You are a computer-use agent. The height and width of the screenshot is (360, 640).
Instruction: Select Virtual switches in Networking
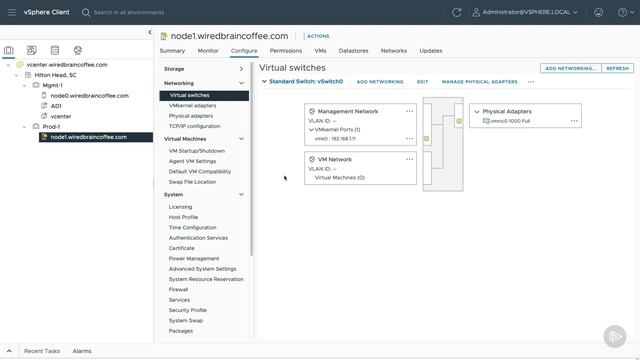click(204, 96)
